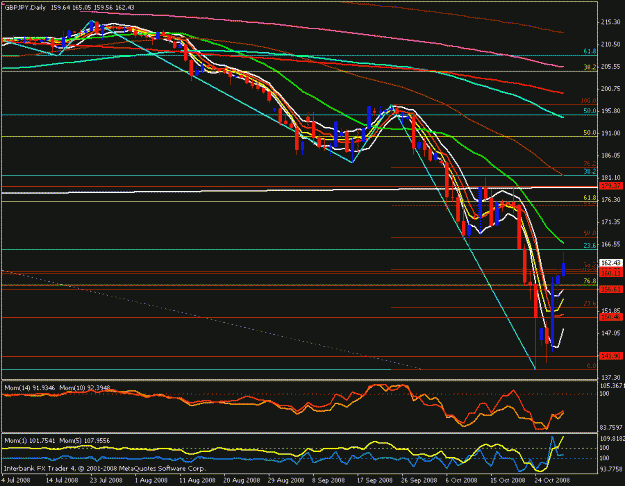
Task: Select the 15 Oct 2008 date label
Action: tap(507, 480)
